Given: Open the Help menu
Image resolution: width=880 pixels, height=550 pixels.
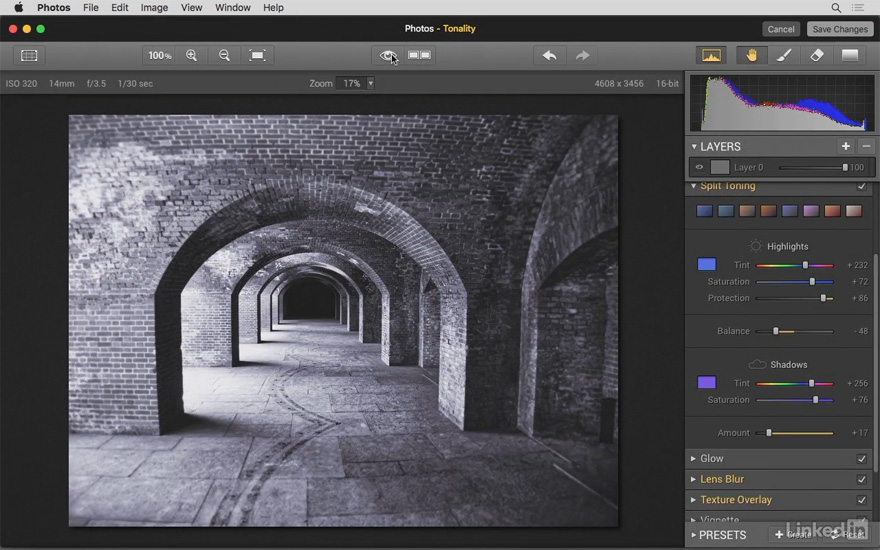Looking at the screenshot, I should (x=273, y=7).
